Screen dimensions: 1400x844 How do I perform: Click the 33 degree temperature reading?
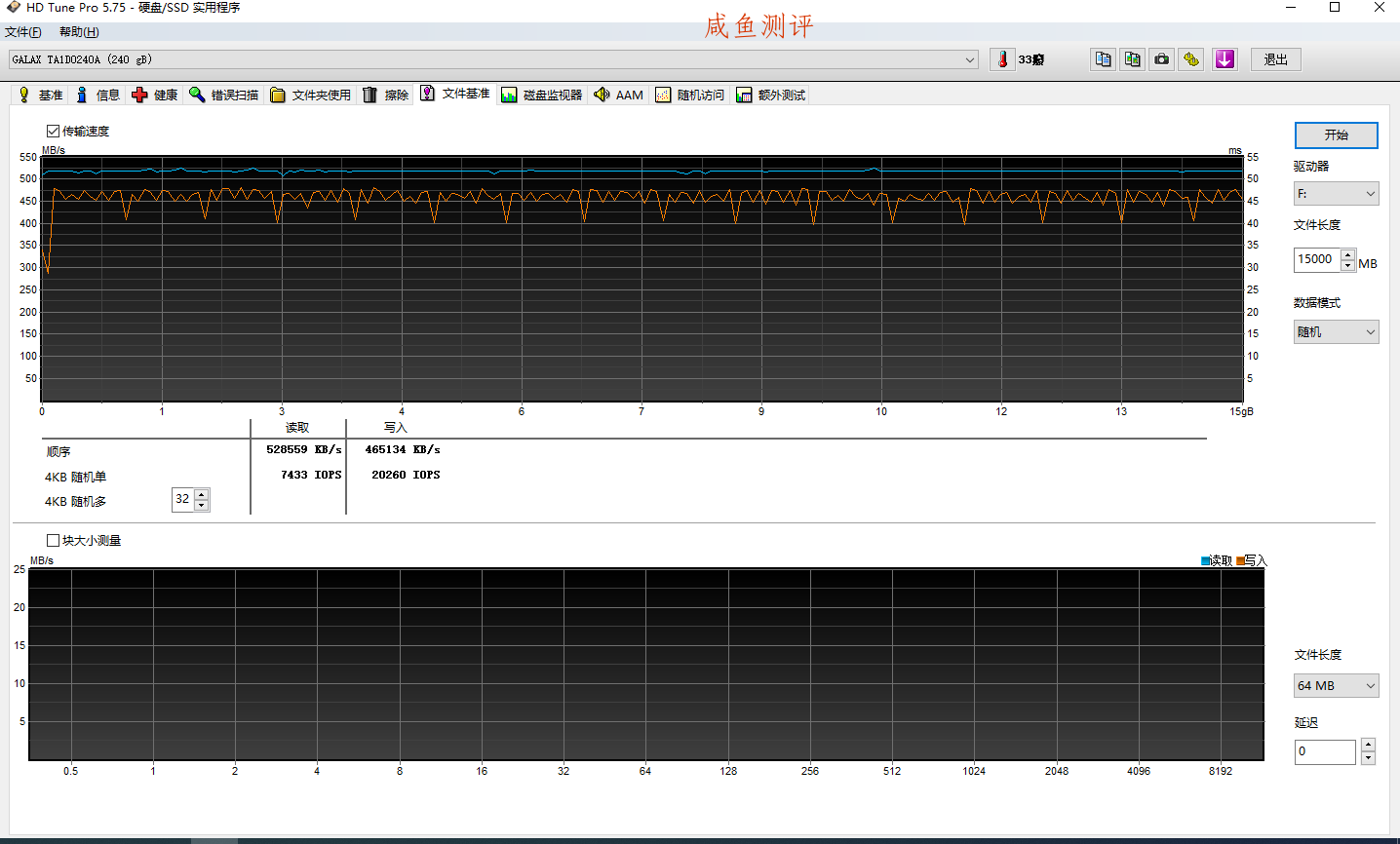[1031, 60]
